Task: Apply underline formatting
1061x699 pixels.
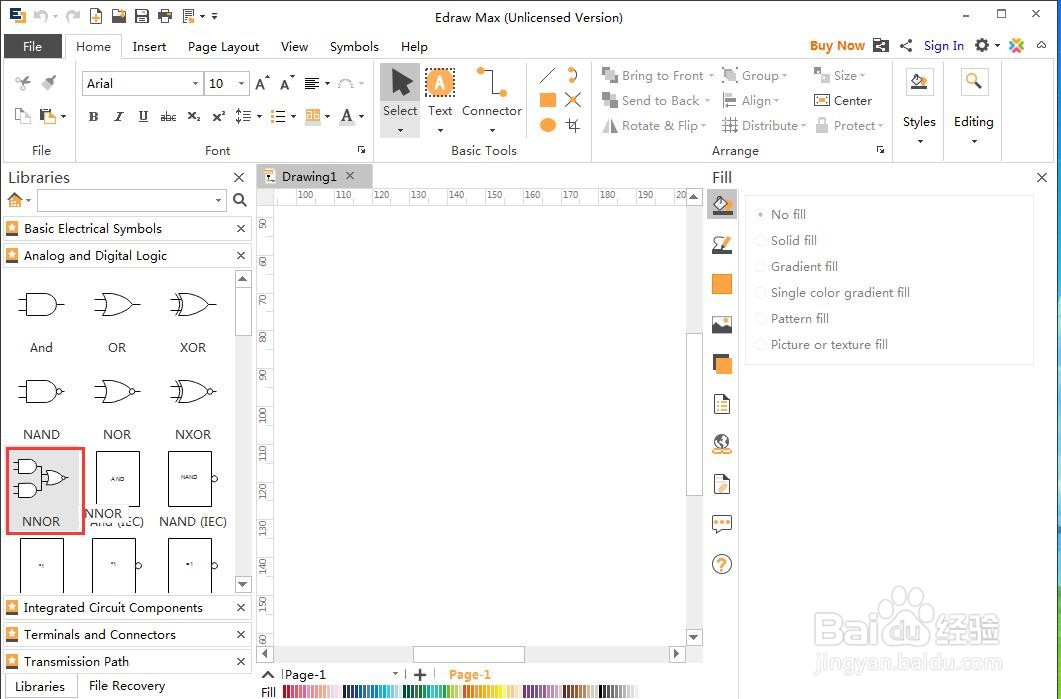Action: [x=143, y=116]
